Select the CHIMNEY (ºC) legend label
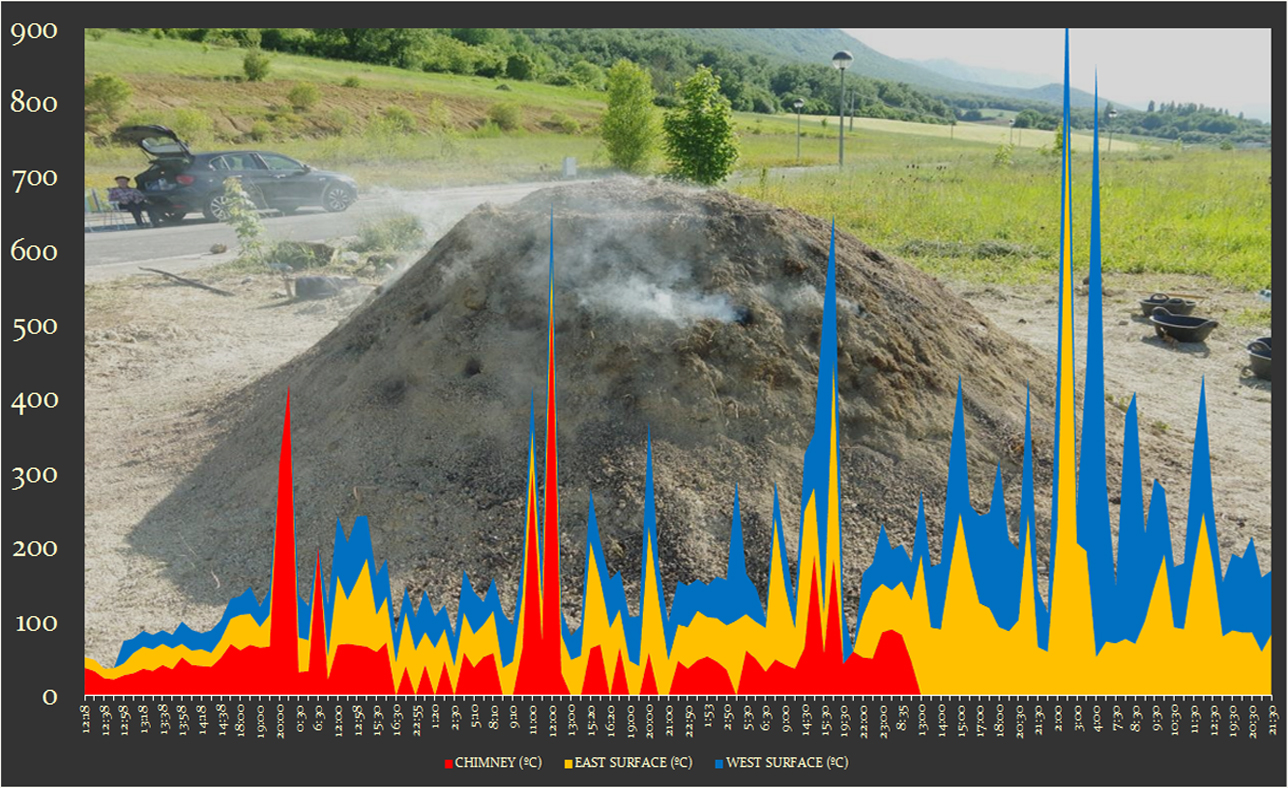The height and width of the screenshot is (788, 1288). click(x=498, y=763)
